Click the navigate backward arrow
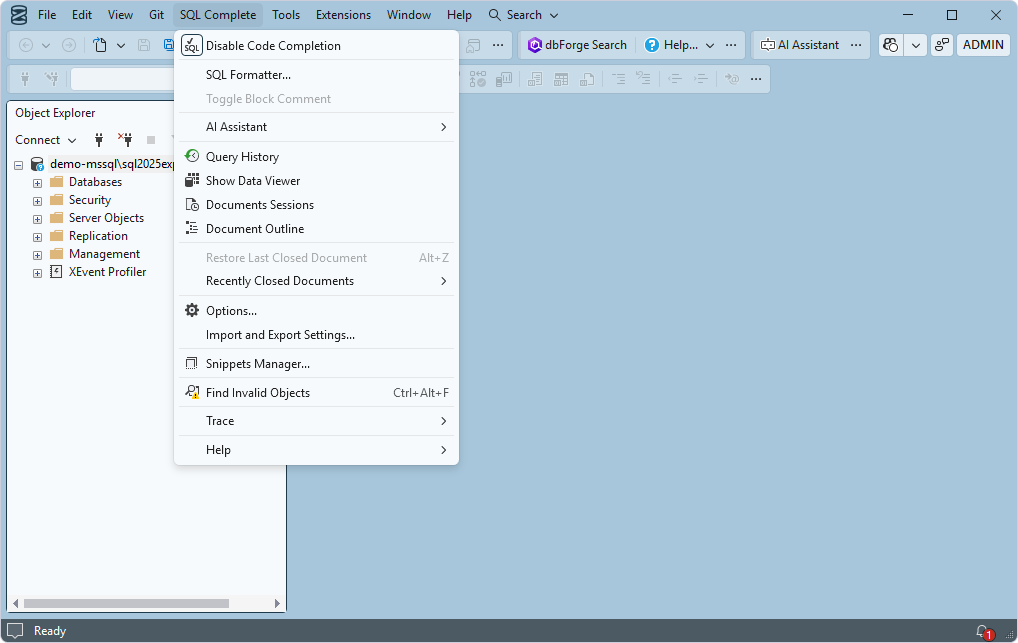This screenshot has width=1018, height=643. (x=26, y=45)
